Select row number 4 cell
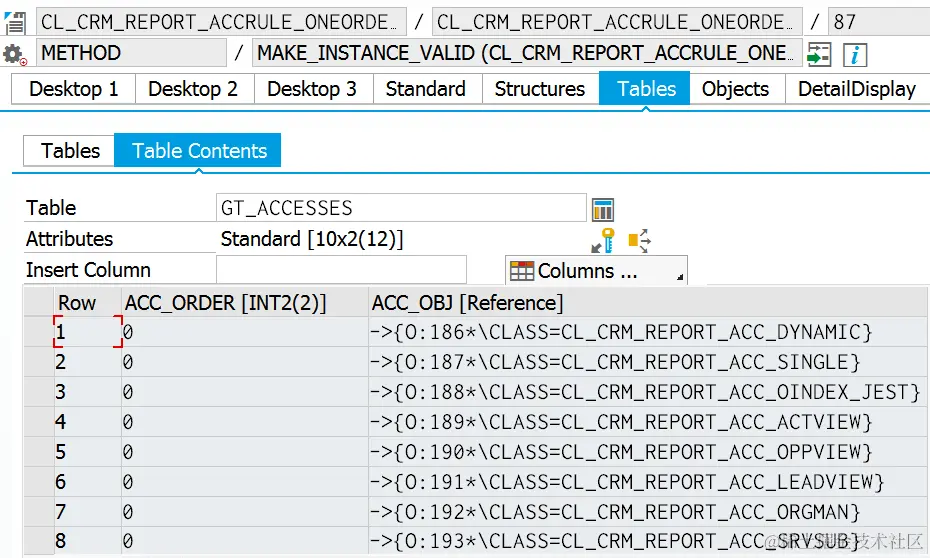930x558 pixels. (87, 422)
